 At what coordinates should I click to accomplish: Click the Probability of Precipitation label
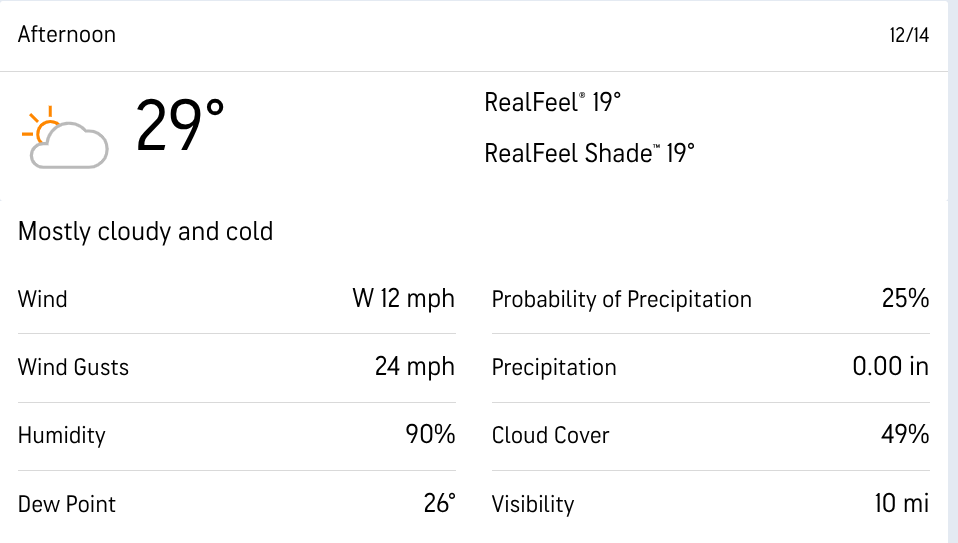(x=621, y=299)
